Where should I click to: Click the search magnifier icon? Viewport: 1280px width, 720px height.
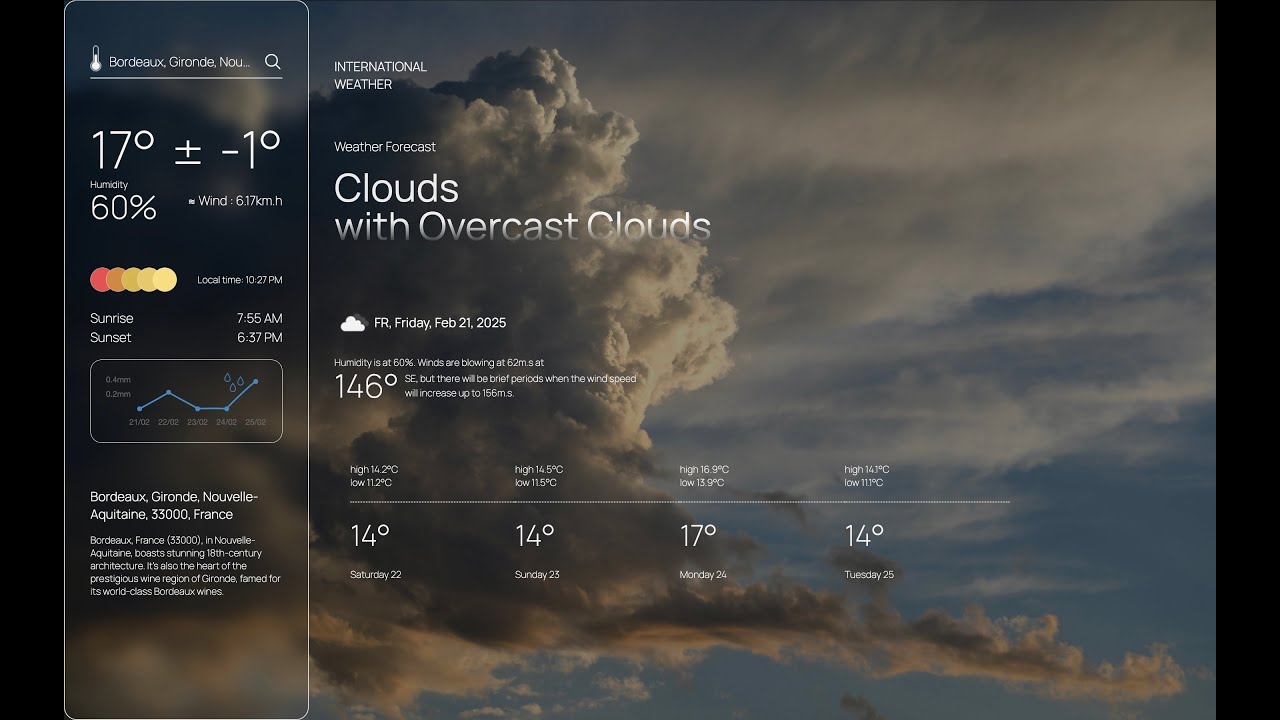coord(272,61)
